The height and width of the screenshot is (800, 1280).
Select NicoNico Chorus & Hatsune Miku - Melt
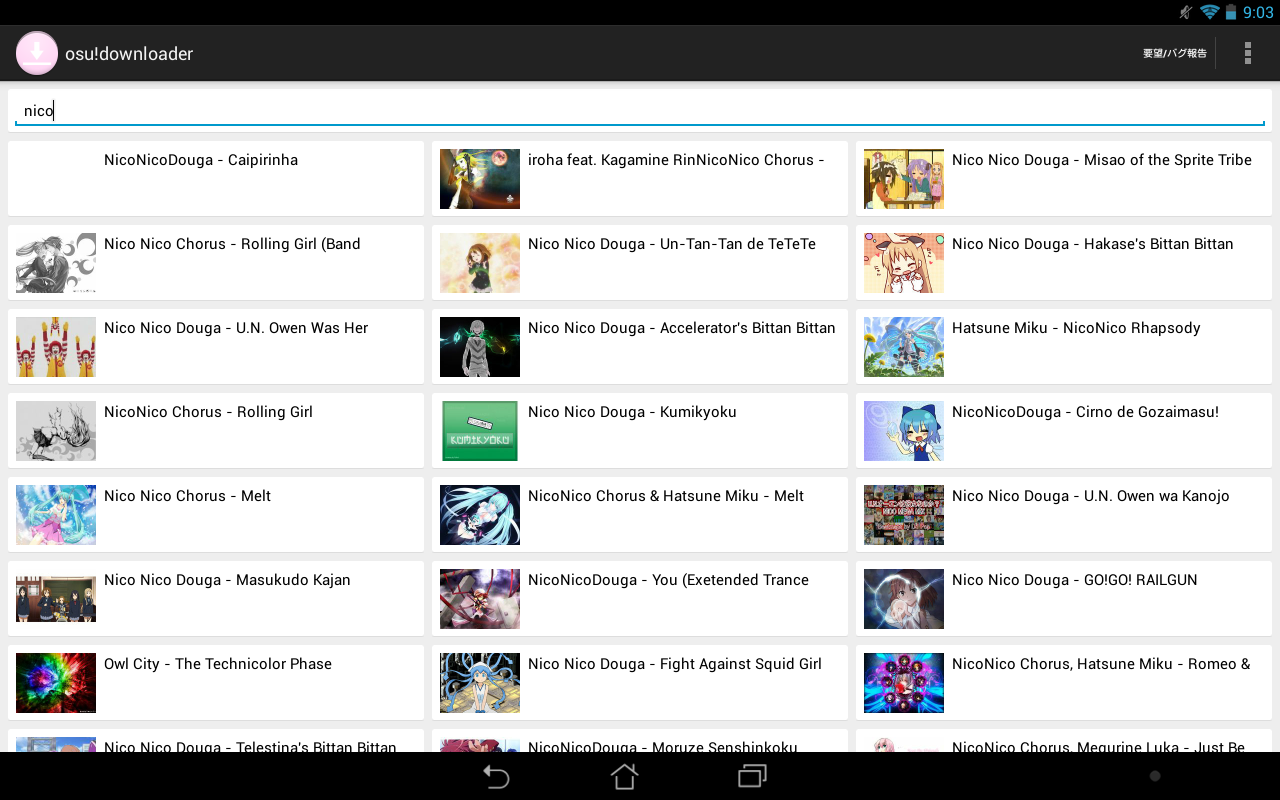pyautogui.click(x=666, y=496)
